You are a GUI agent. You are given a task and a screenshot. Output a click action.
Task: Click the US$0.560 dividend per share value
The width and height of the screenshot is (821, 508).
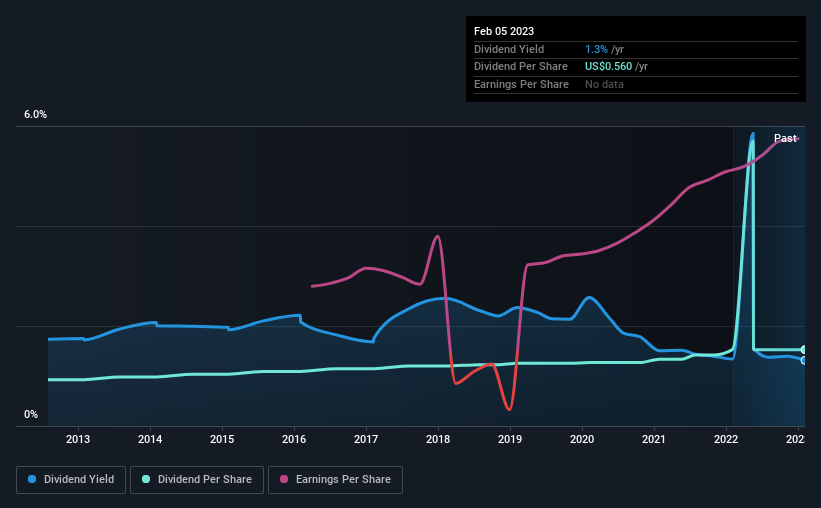[x=608, y=67]
